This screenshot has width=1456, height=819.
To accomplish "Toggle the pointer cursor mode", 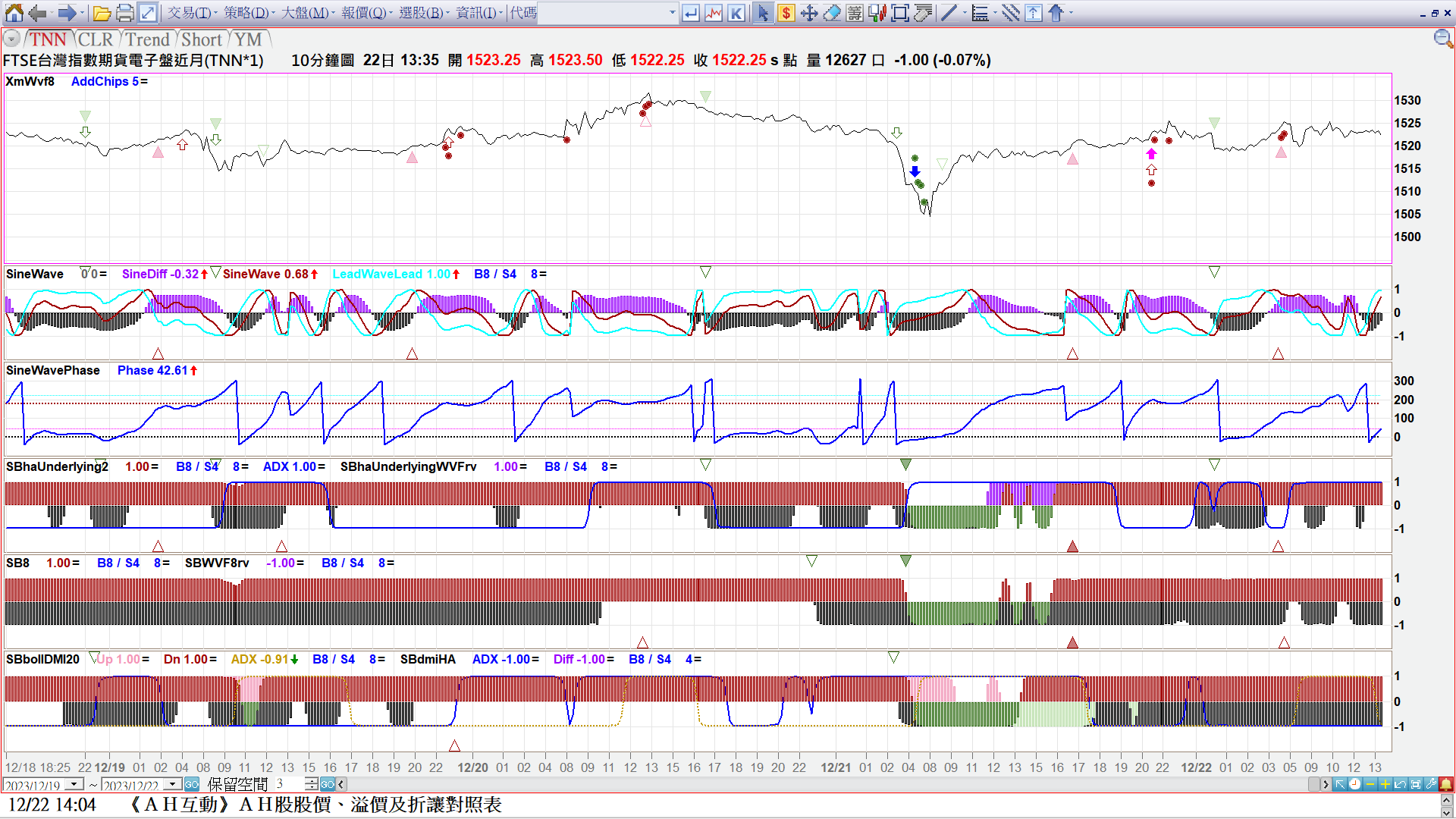I will [763, 13].
